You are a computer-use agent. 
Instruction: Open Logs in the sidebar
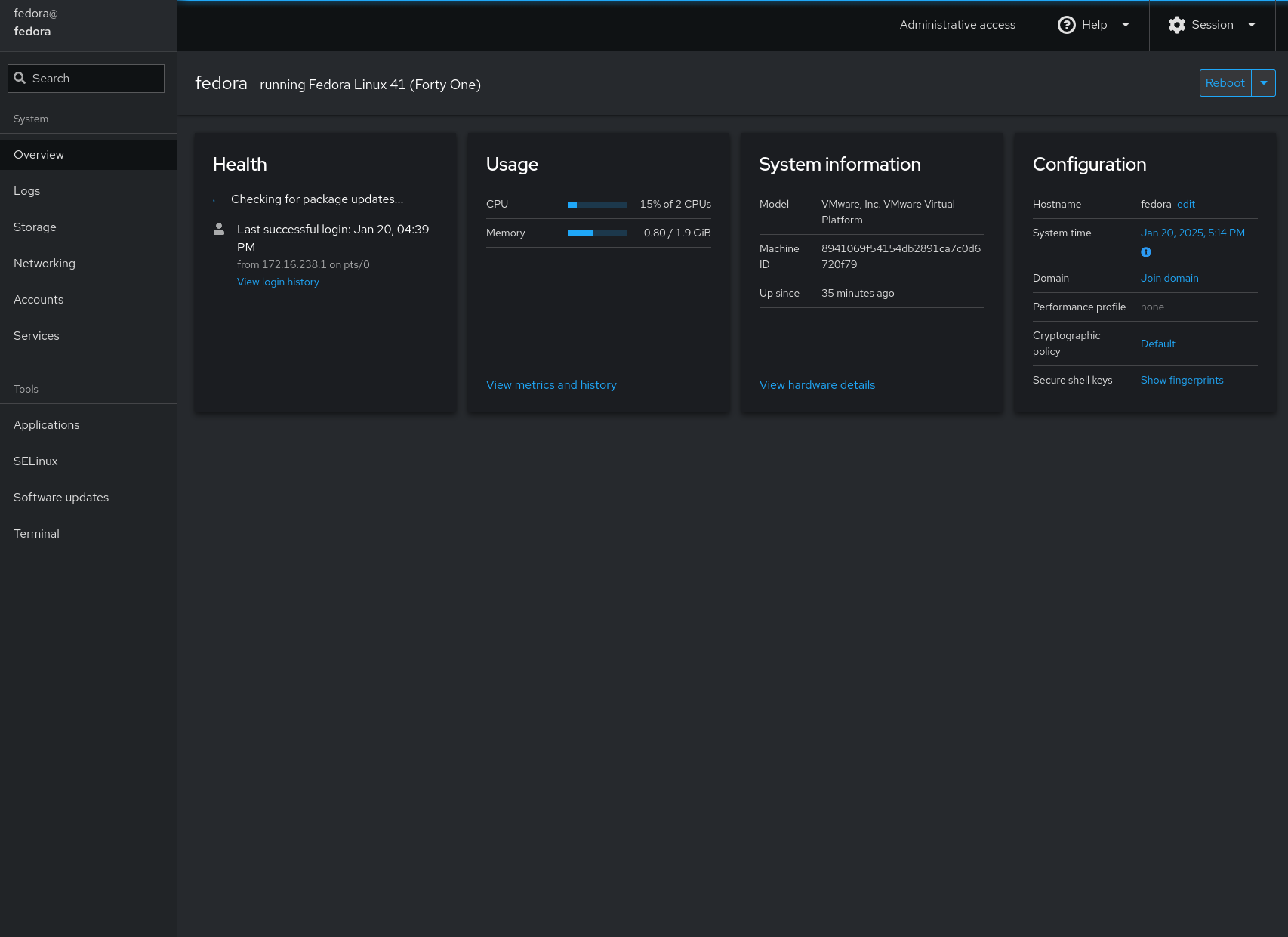[27, 191]
